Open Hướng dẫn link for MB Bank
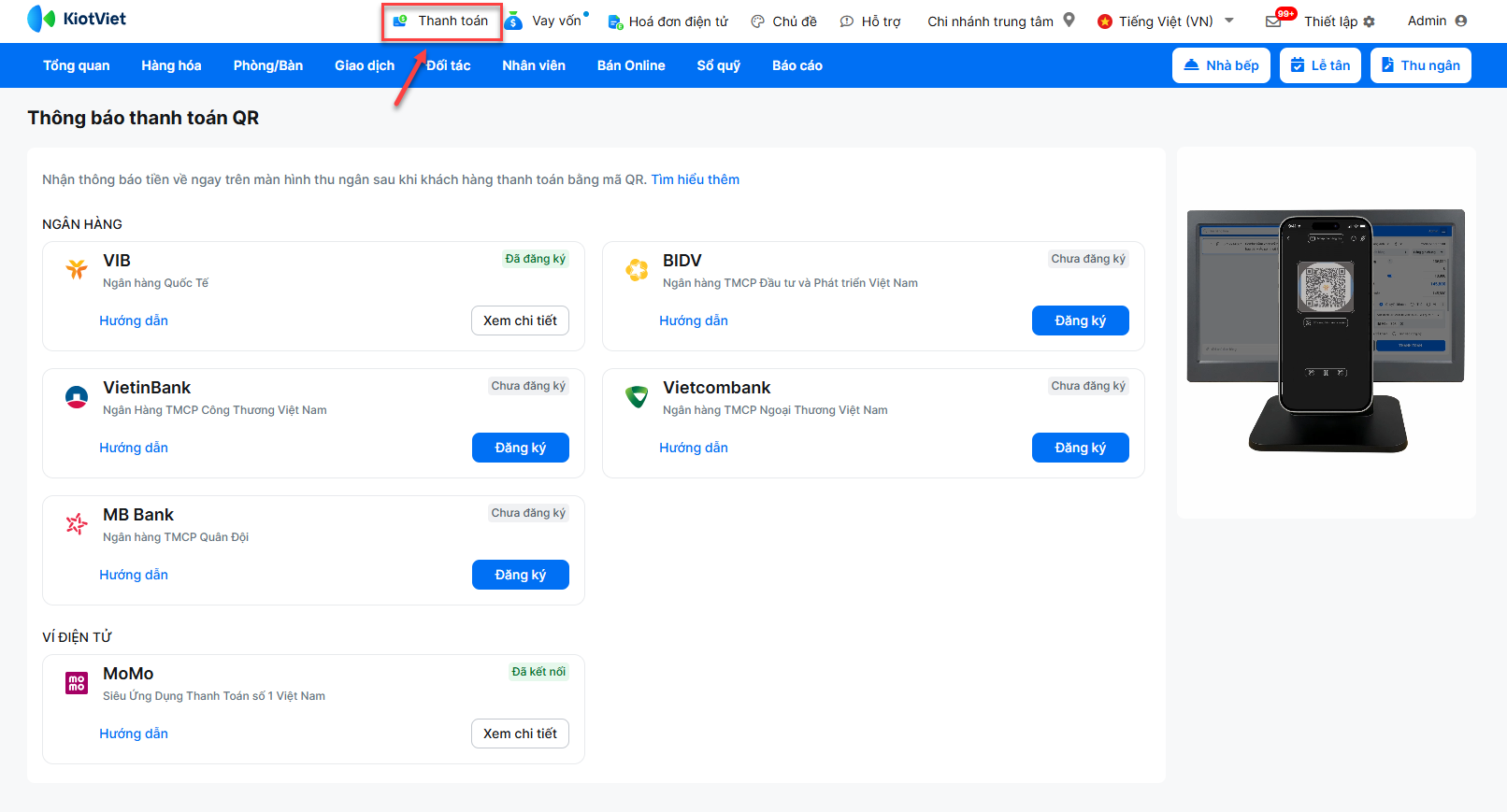 (x=134, y=575)
